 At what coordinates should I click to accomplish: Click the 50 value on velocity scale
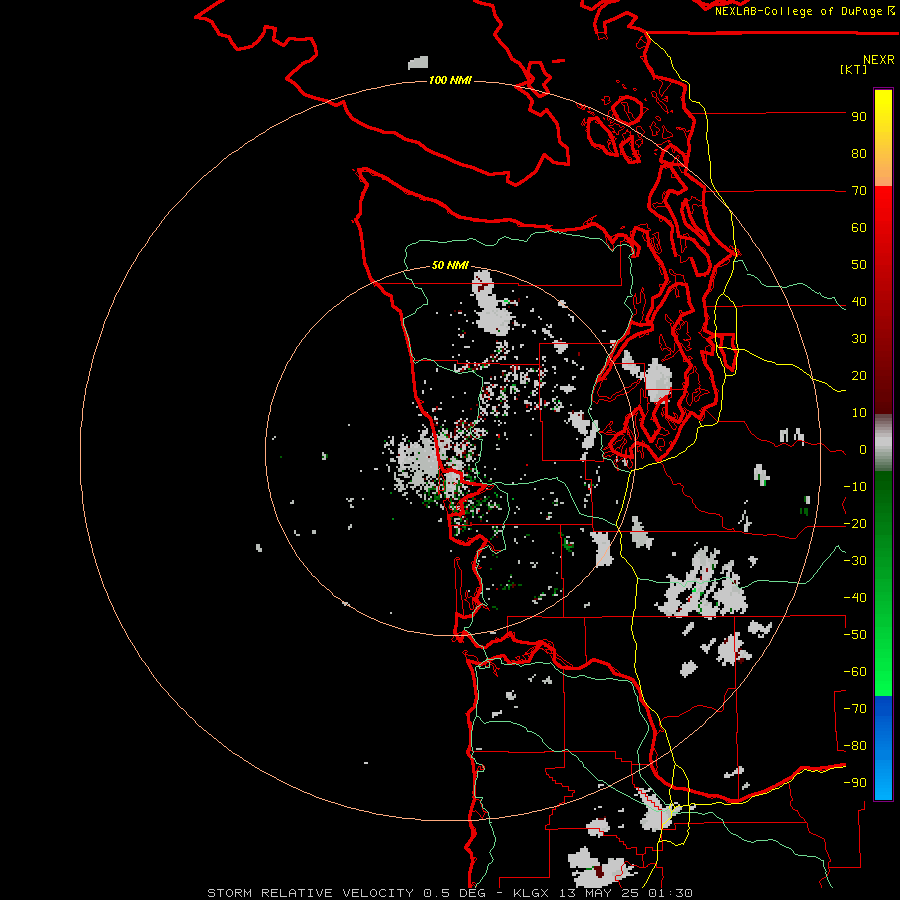tap(859, 265)
